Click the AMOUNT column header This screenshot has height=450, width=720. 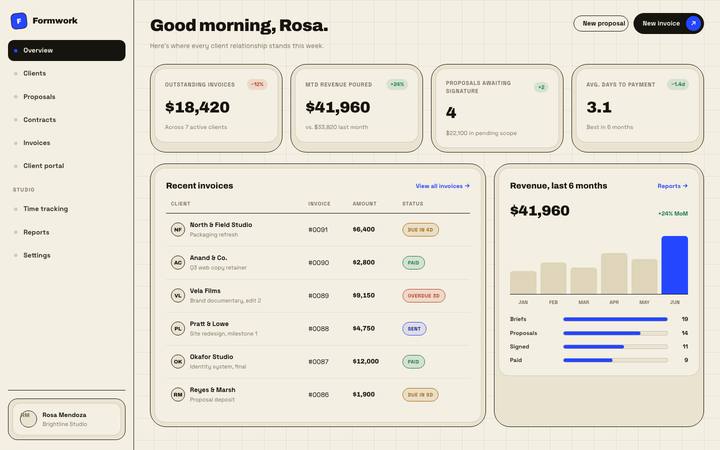[x=365, y=204]
